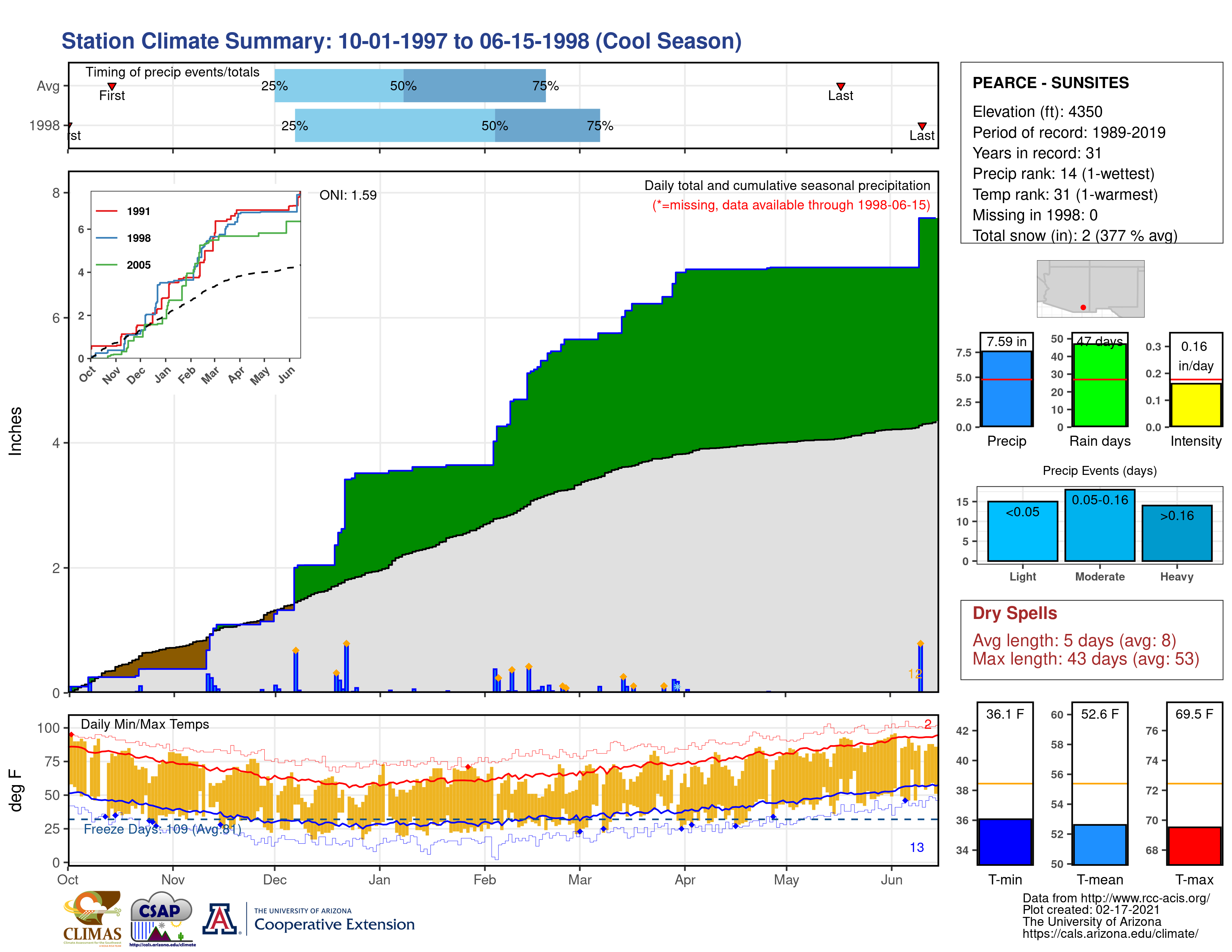Click the Avg First red triangle marker
This screenshot has width=1232, height=952.
click(112, 86)
